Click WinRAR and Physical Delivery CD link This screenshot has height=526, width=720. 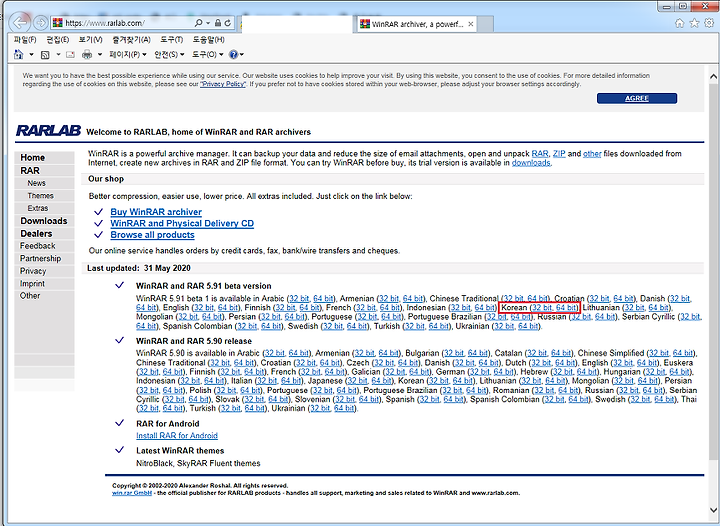click(x=182, y=224)
